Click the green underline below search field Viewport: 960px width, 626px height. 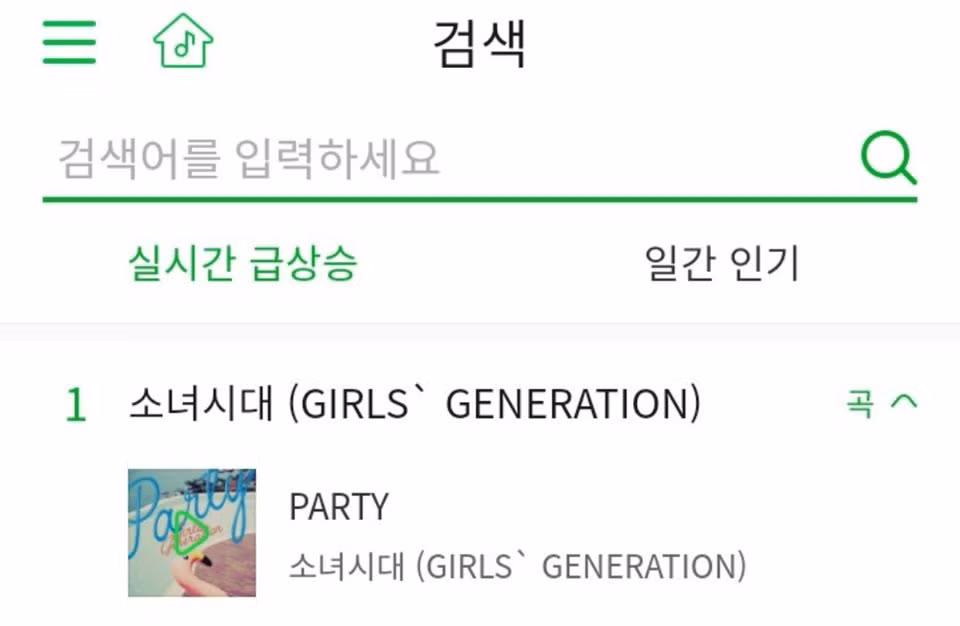479,199
